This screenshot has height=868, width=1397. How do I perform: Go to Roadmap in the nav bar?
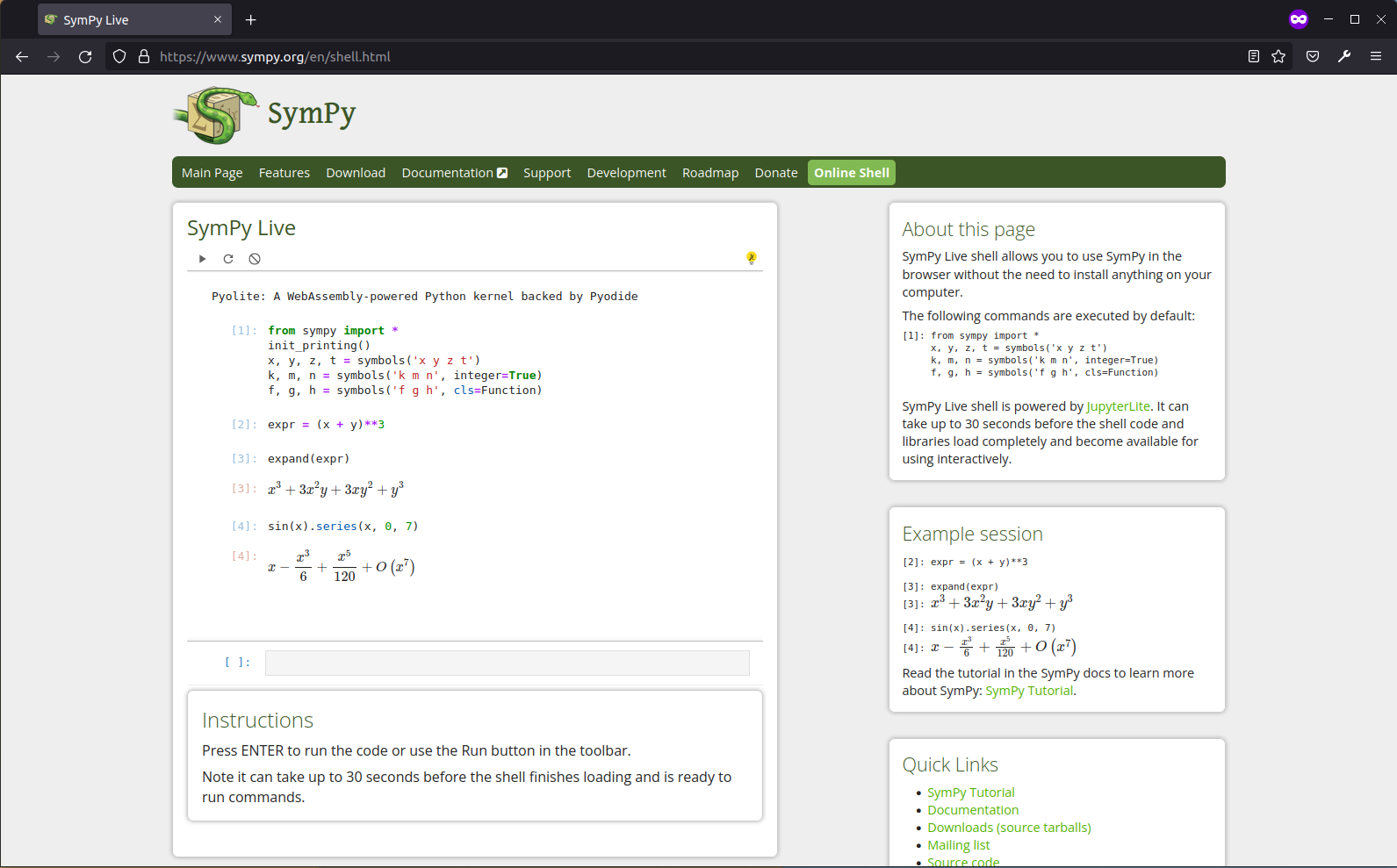[x=710, y=173]
